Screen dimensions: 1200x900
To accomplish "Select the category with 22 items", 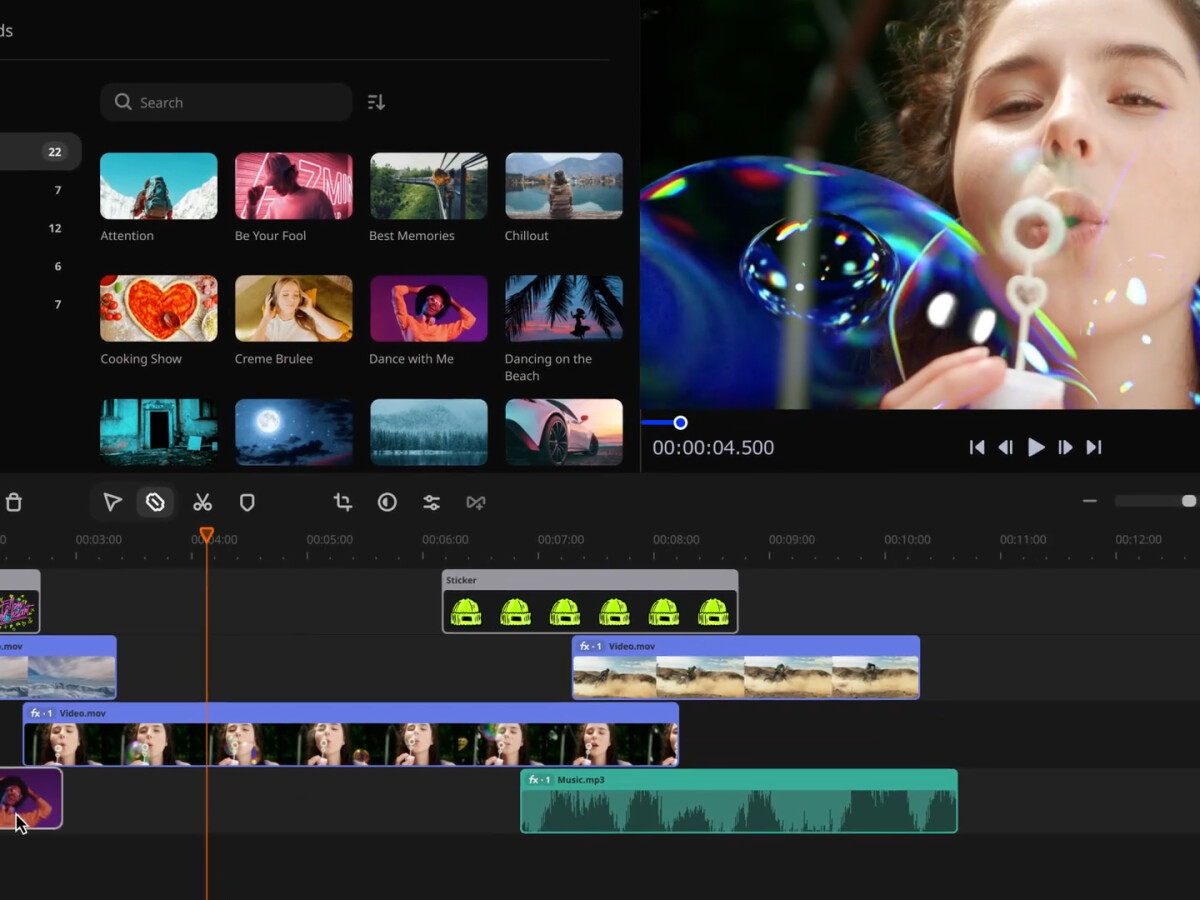I will coord(40,152).
